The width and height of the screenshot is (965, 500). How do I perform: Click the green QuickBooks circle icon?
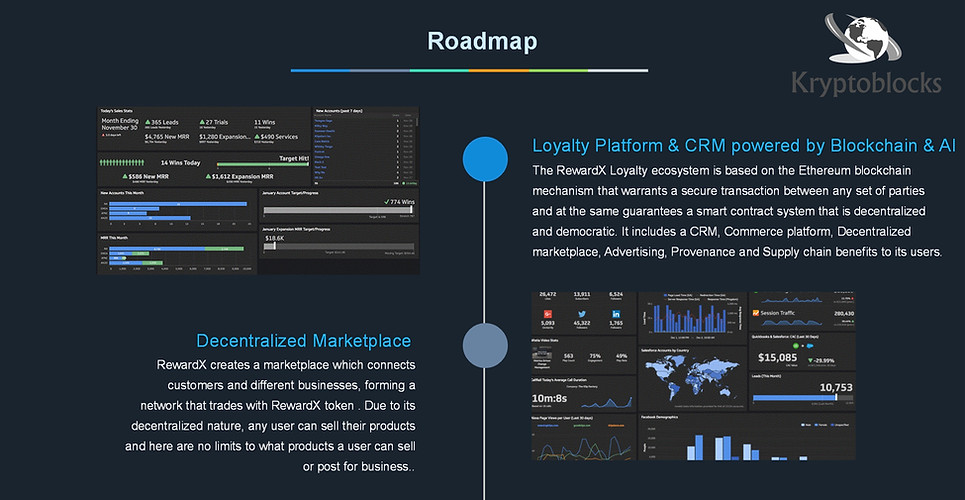796,346
